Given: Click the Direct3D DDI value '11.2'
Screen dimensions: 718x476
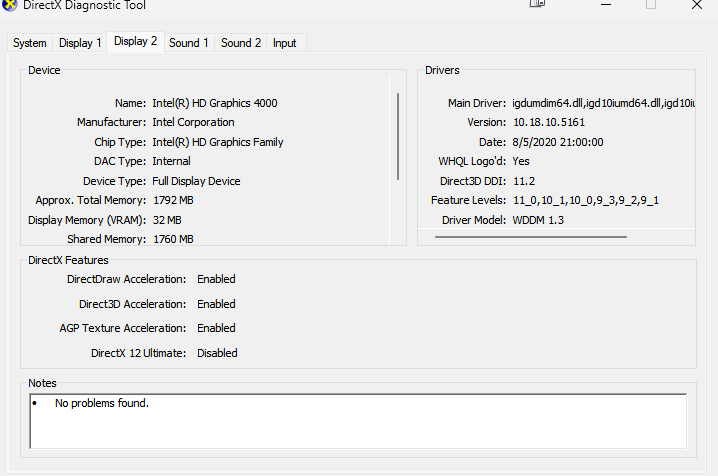Looking at the screenshot, I should point(524,181).
